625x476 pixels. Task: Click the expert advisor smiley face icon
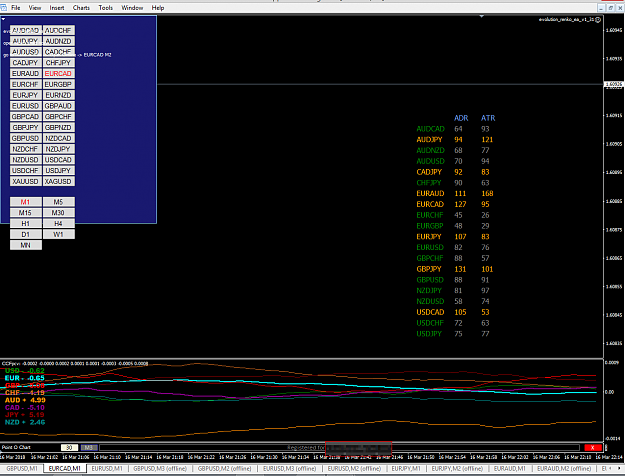(x=598, y=20)
